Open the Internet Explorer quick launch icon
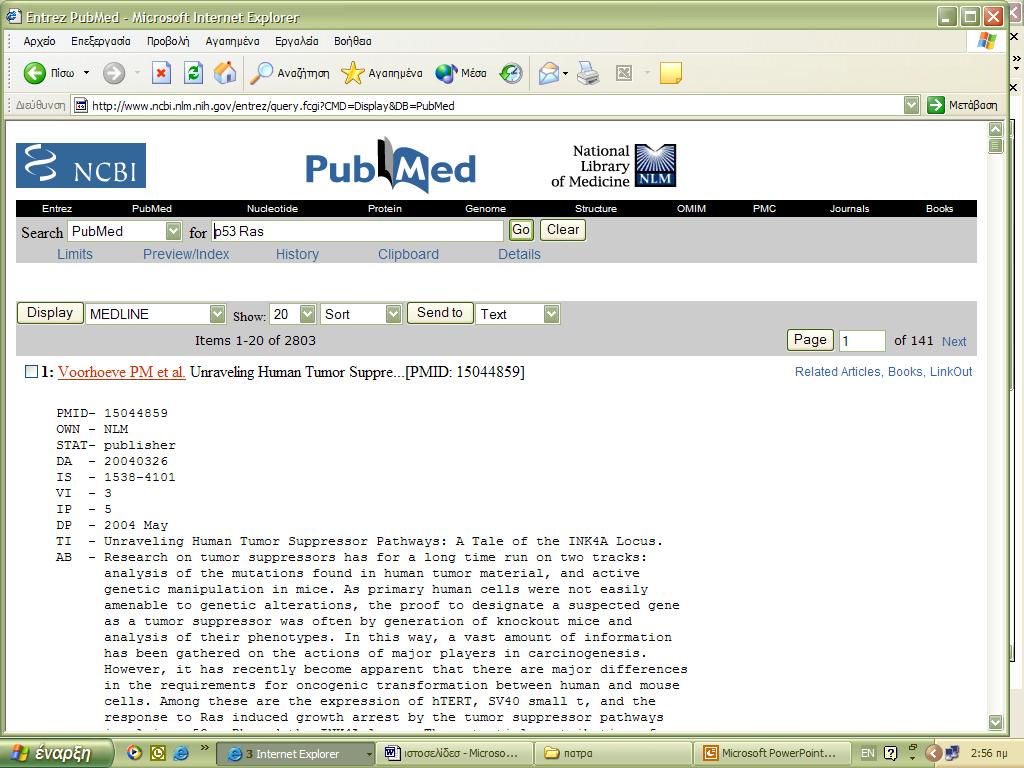Image resolution: width=1024 pixels, height=768 pixels. point(181,752)
